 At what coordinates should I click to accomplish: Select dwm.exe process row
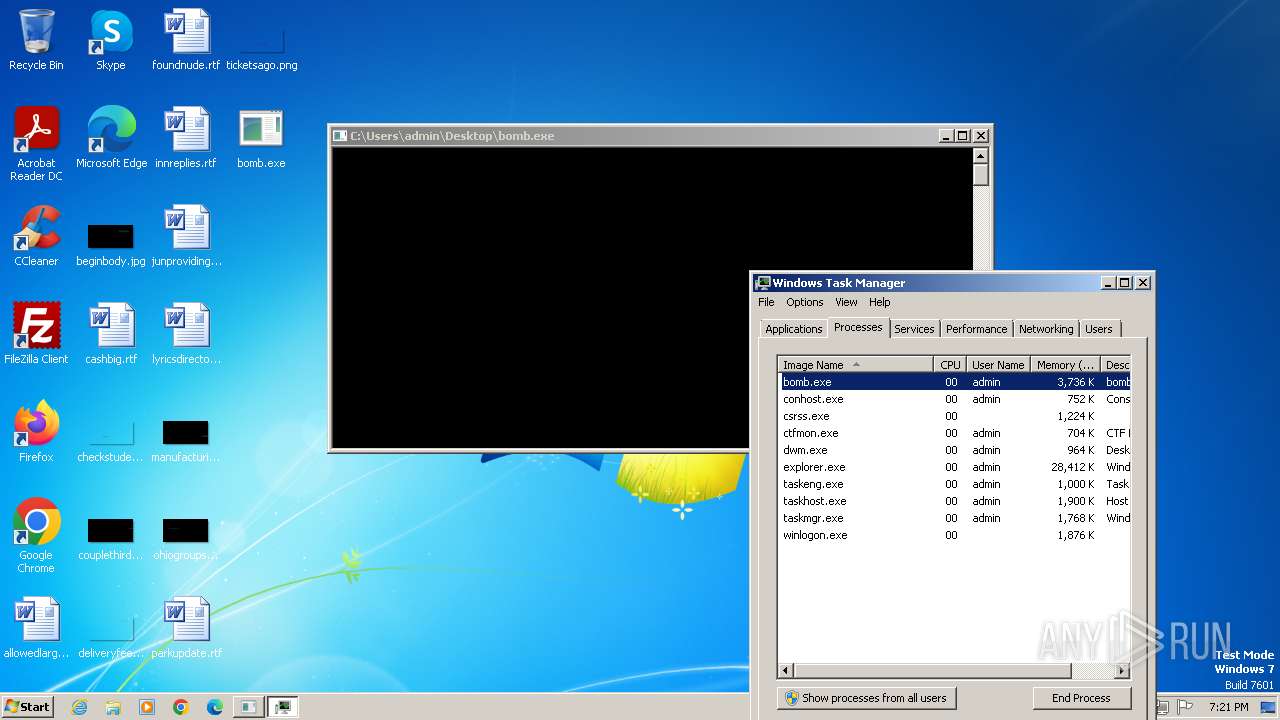point(955,450)
